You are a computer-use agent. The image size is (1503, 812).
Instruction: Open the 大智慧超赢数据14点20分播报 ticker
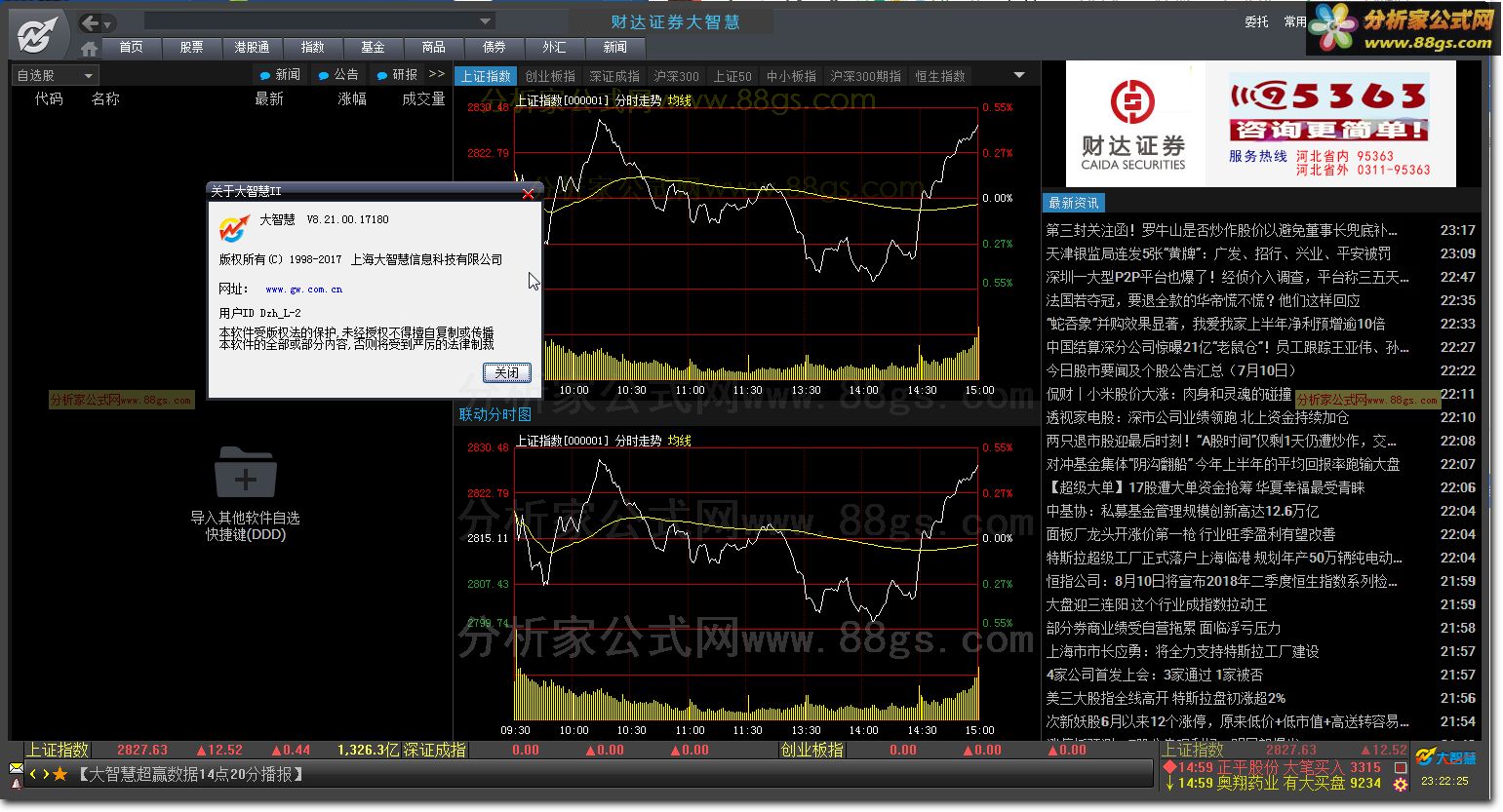[190, 774]
